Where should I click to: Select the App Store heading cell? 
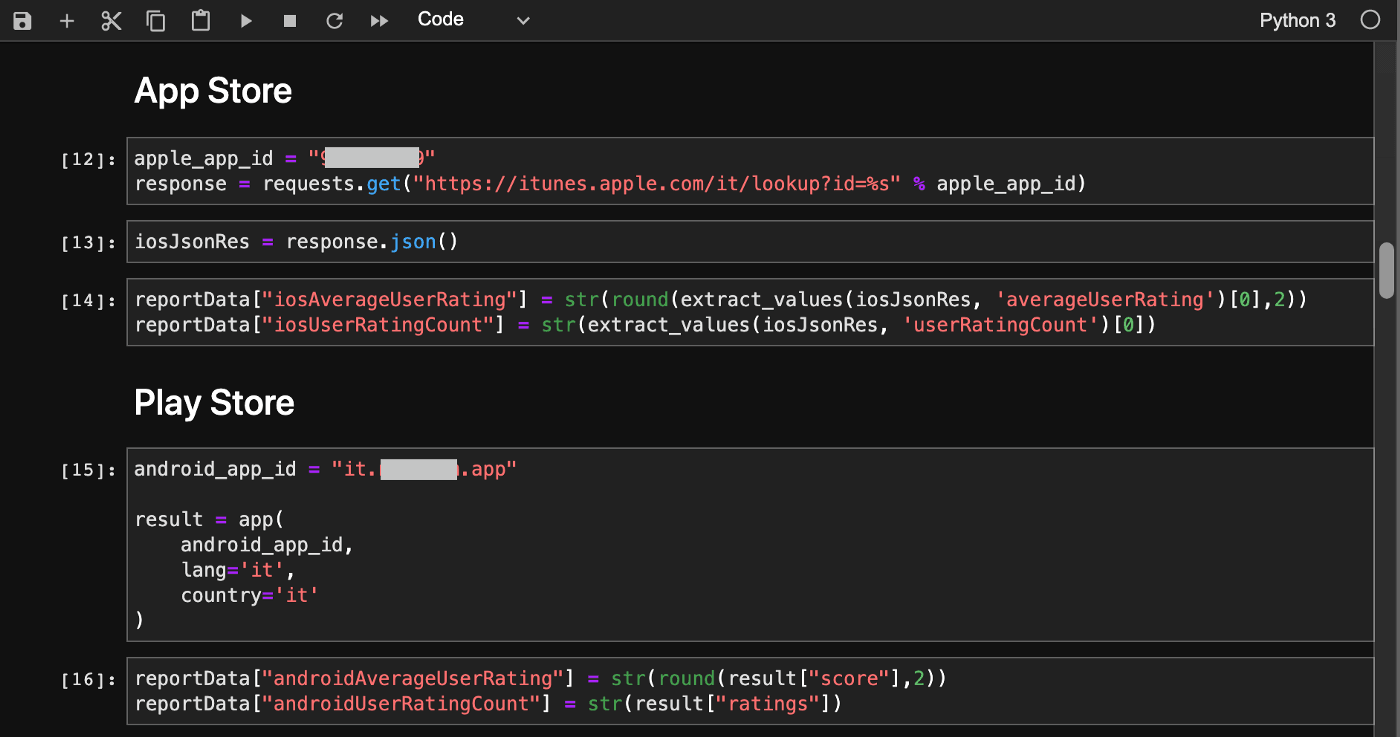(212, 91)
